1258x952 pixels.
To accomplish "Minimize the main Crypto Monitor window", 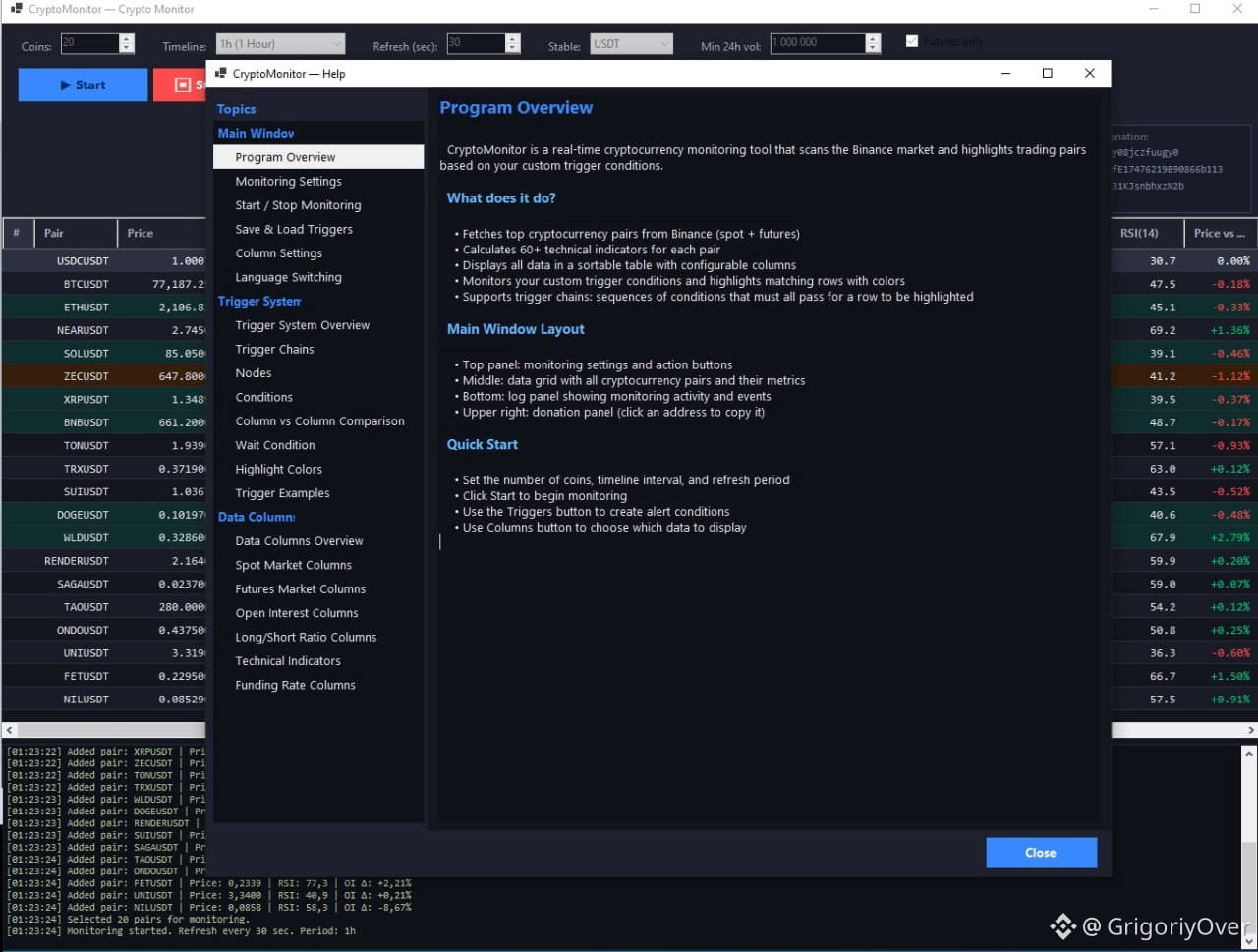I will click(x=1153, y=9).
